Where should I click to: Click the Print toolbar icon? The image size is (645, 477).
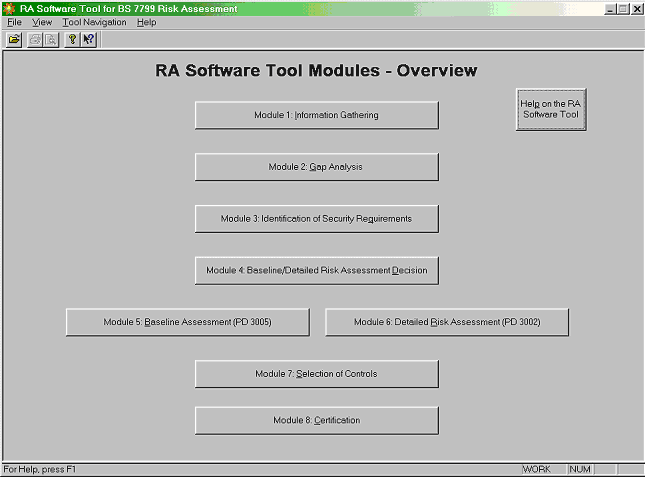click(x=35, y=40)
